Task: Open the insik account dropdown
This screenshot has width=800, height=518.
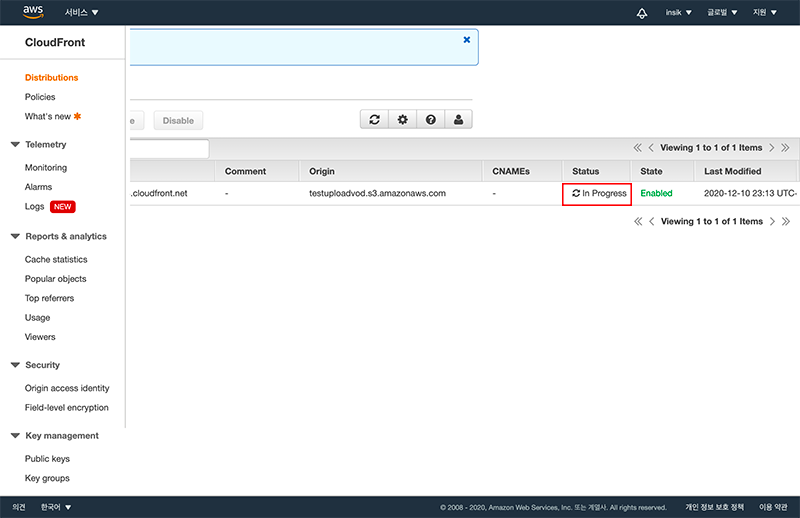Action: click(x=679, y=12)
